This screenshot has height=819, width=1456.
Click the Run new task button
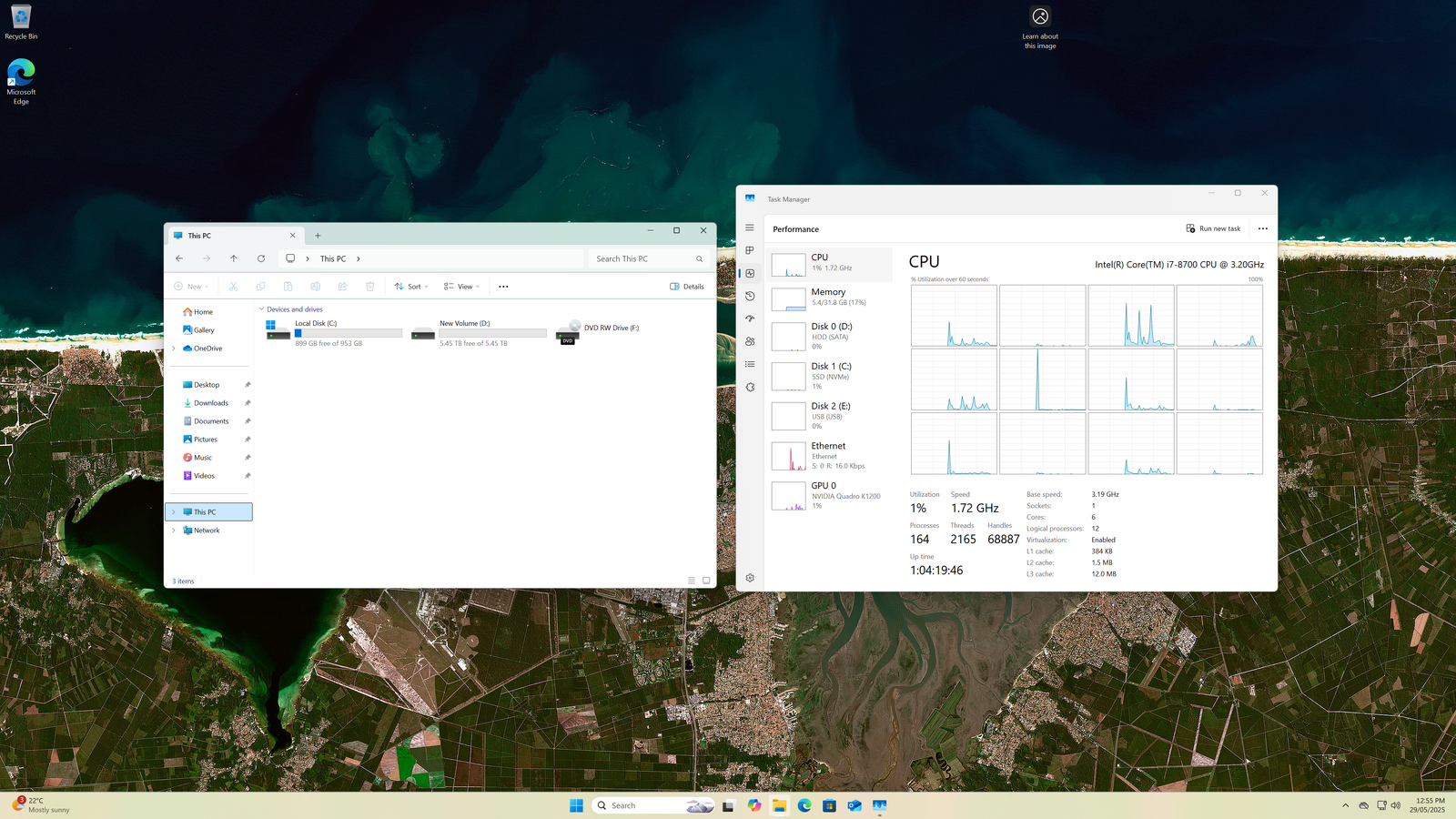(x=1213, y=228)
